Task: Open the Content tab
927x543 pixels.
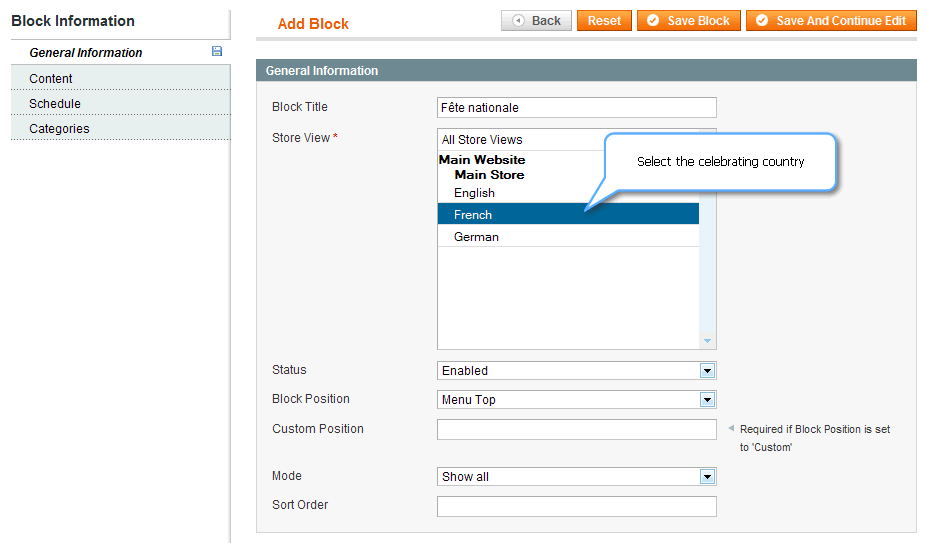Action: pyautogui.click(x=121, y=78)
